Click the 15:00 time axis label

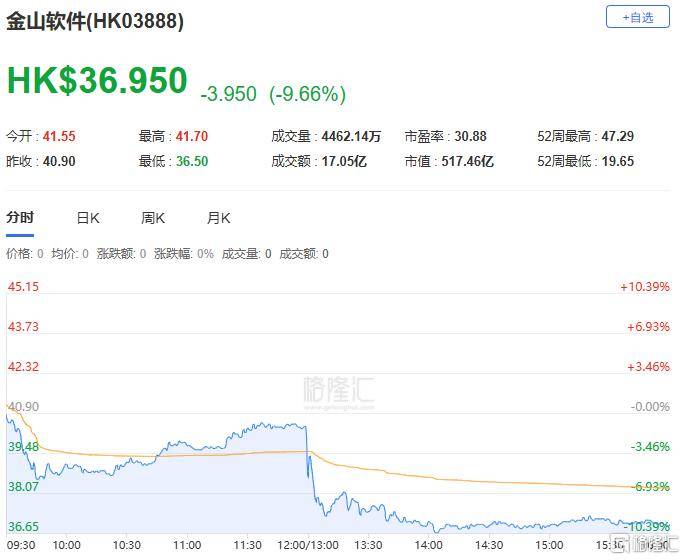549,546
